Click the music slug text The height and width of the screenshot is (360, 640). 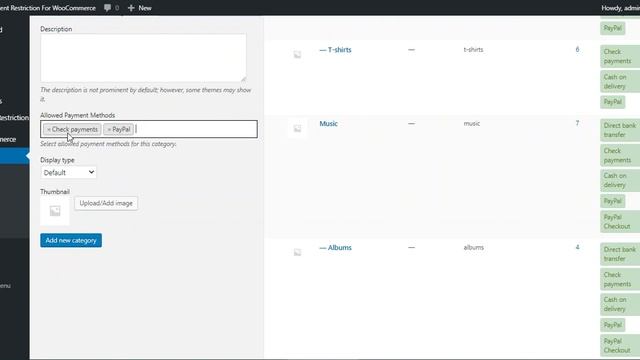[472, 123]
